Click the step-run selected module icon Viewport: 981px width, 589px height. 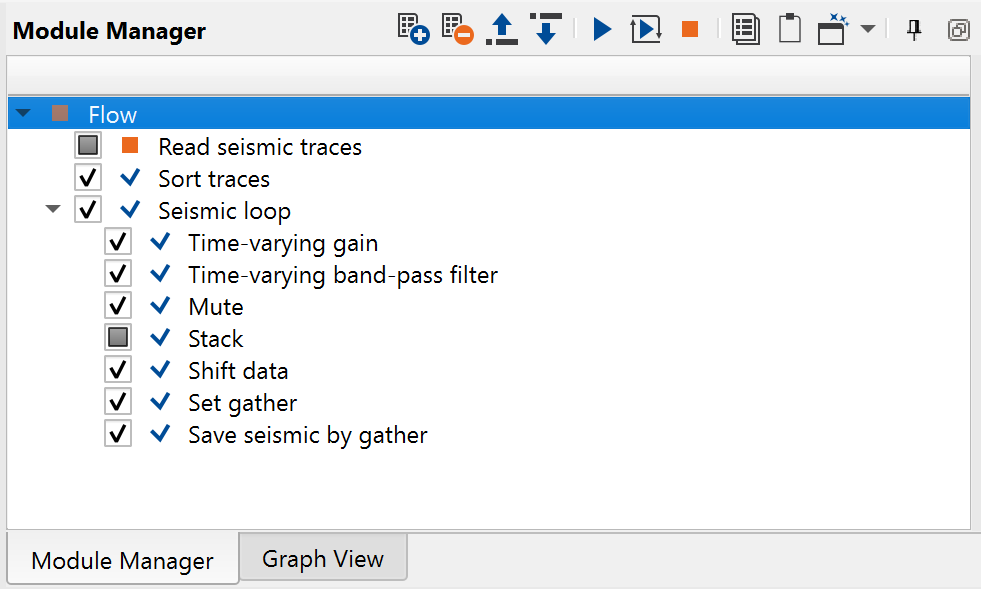point(646,29)
